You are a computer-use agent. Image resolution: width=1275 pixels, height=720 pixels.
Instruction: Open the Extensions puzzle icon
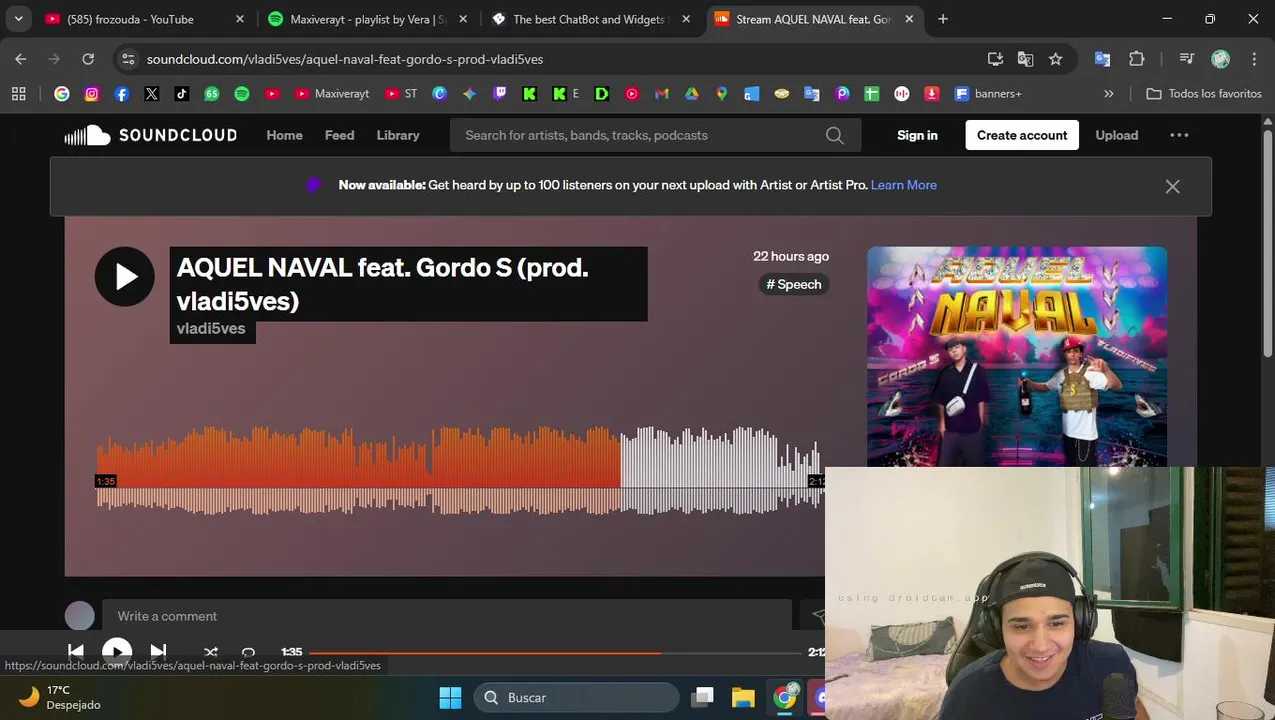click(1137, 59)
